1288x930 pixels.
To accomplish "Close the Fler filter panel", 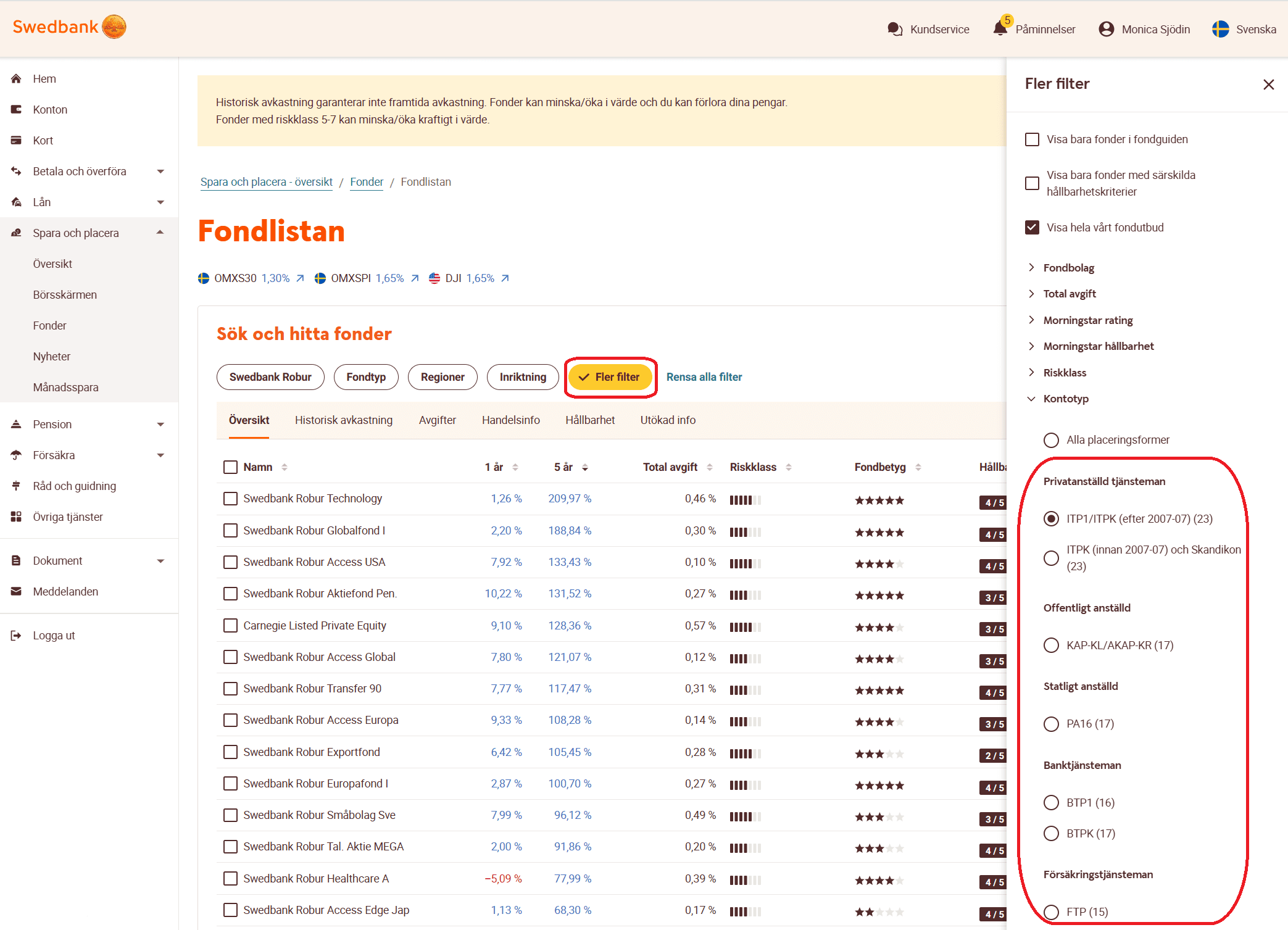I will (x=1268, y=85).
